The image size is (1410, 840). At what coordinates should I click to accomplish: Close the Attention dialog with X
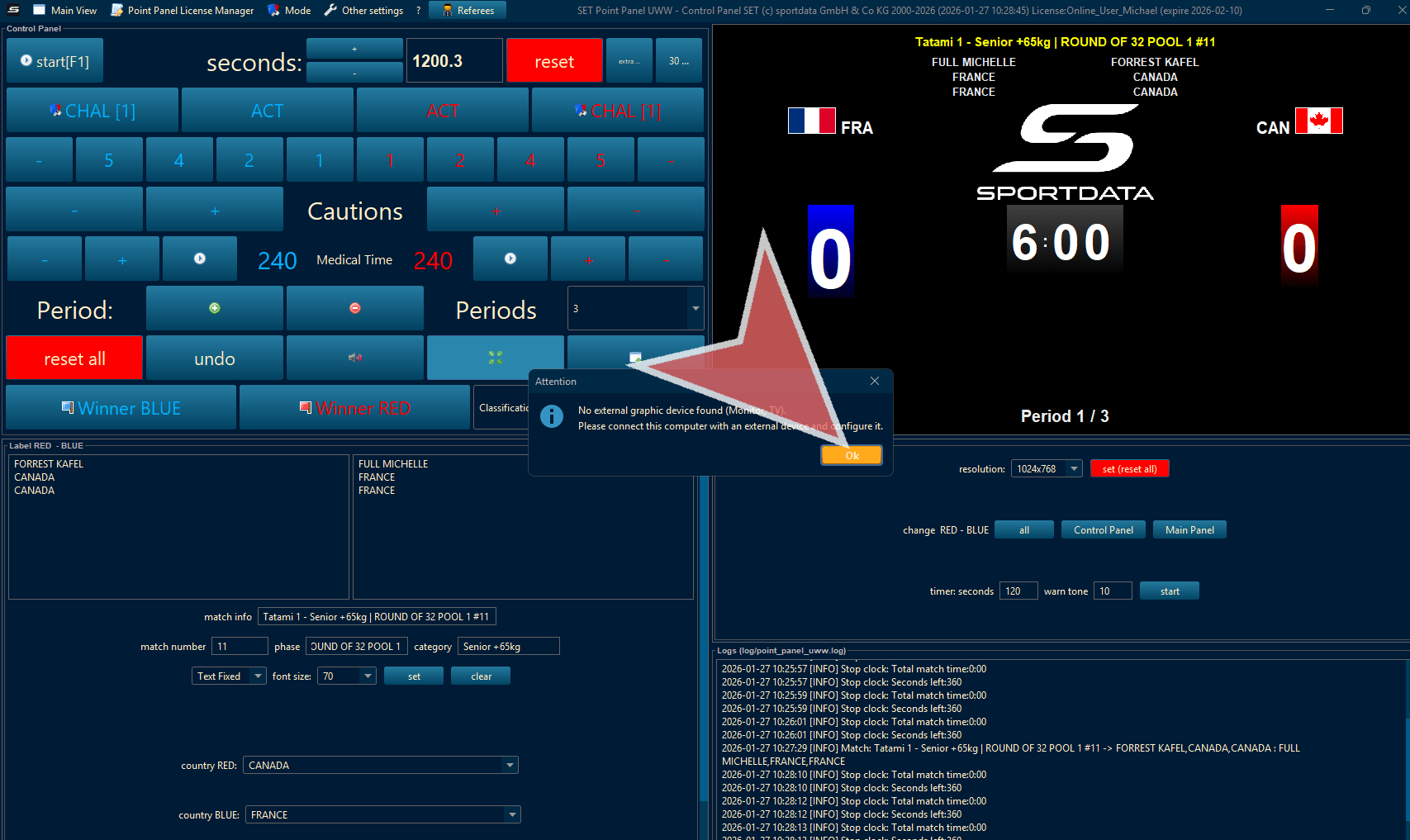pos(875,381)
